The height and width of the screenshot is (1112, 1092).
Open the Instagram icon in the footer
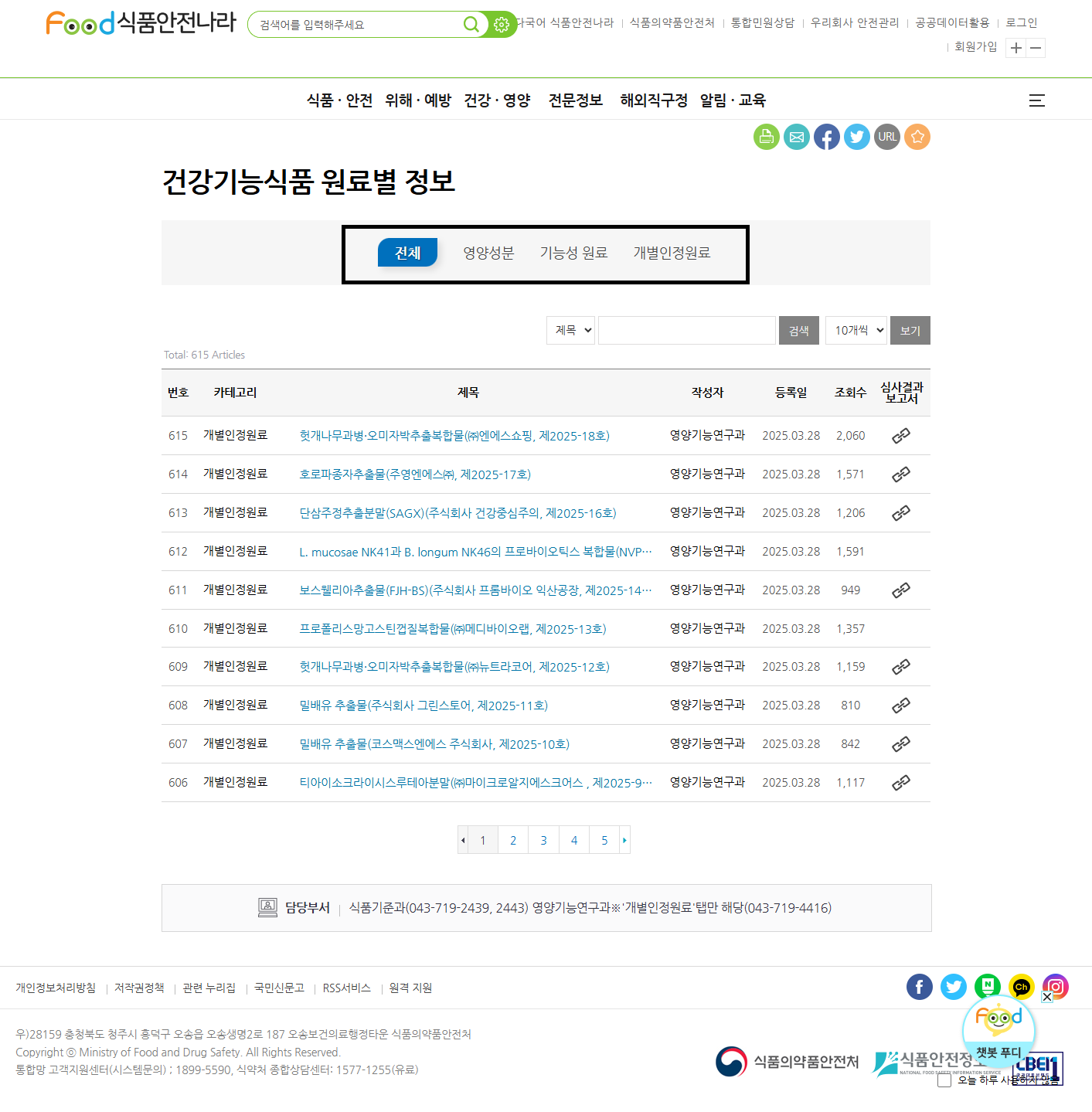[x=1055, y=987]
